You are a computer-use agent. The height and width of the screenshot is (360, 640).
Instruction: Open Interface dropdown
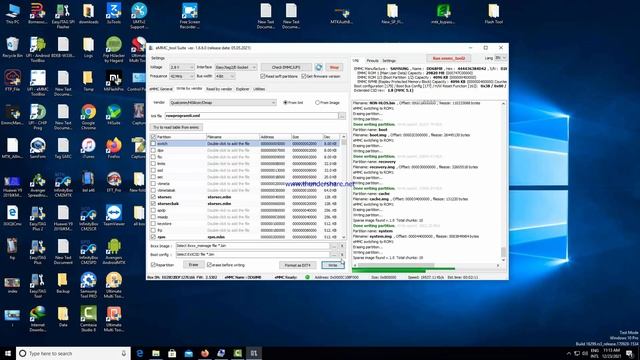236,67
